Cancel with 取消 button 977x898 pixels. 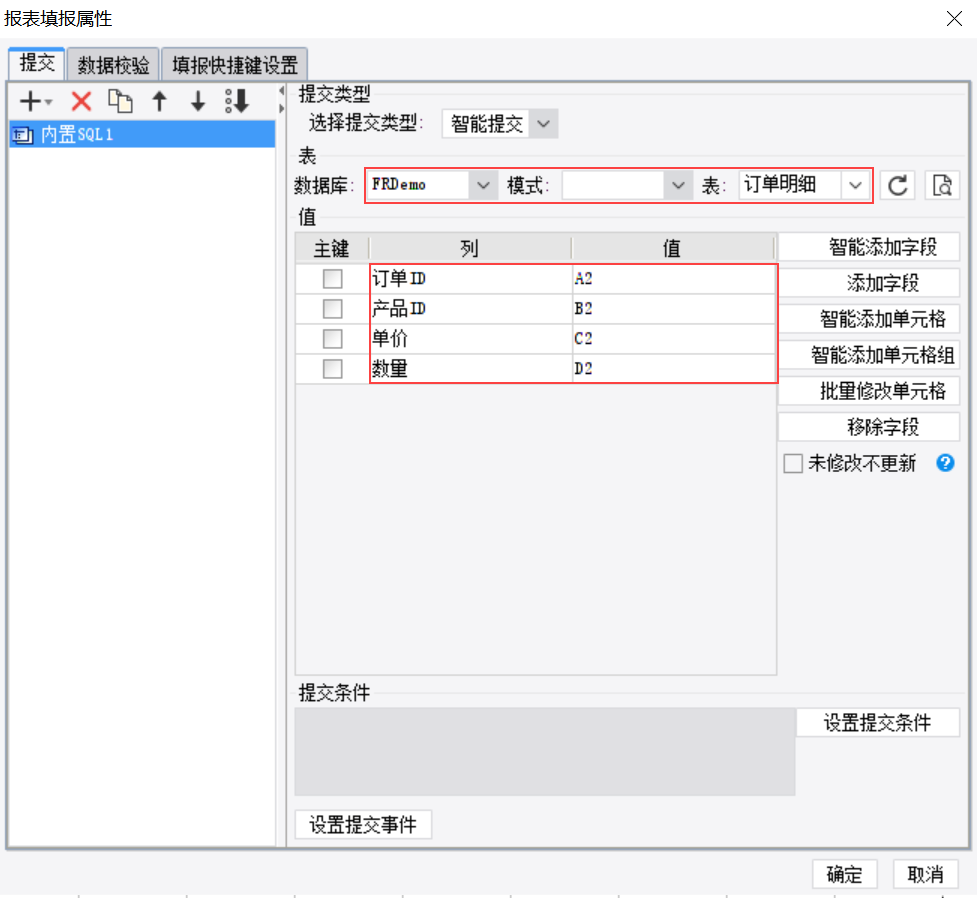925,874
